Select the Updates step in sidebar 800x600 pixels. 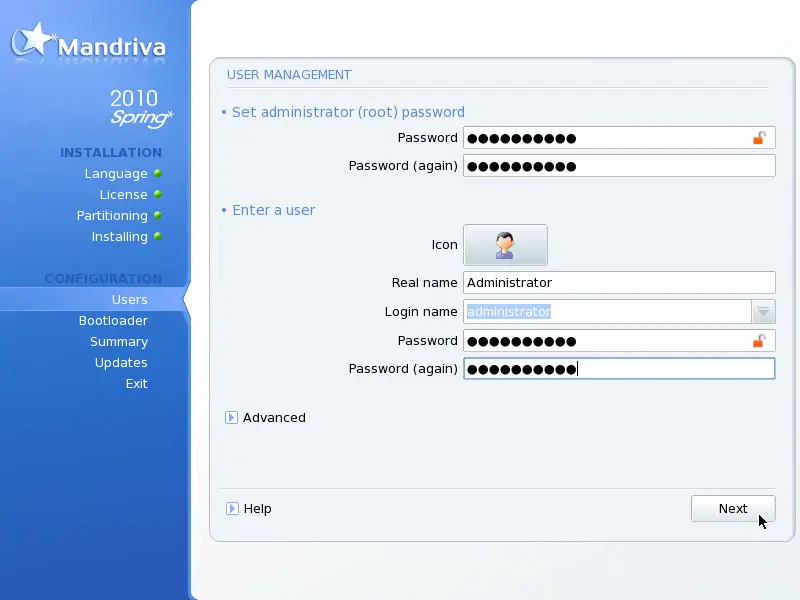click(121, 362)
